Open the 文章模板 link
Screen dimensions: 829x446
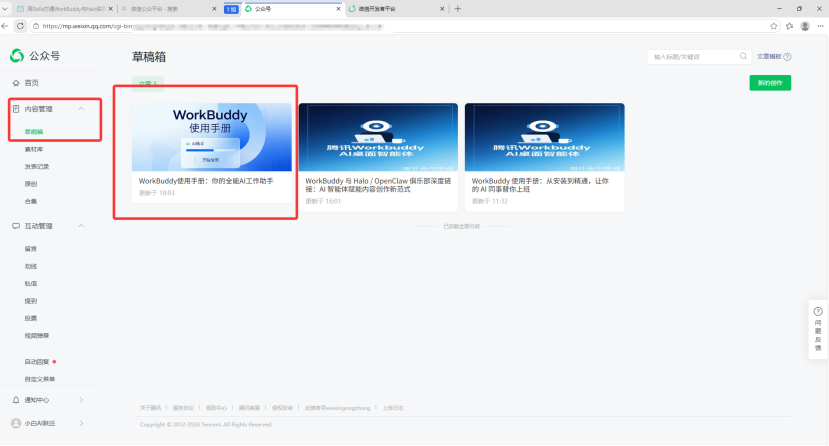point(769,57)
